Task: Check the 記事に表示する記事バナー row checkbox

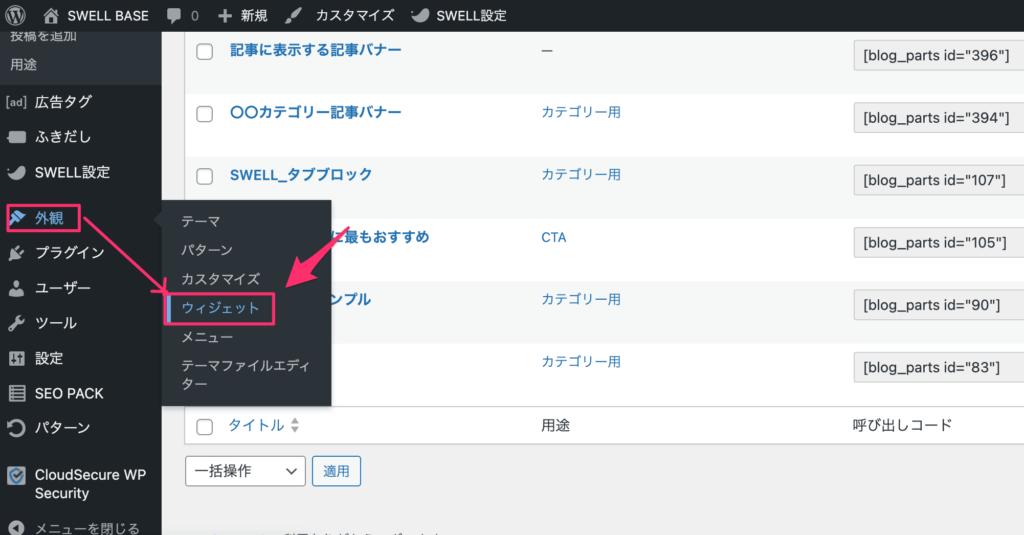Action: [205, 52]
